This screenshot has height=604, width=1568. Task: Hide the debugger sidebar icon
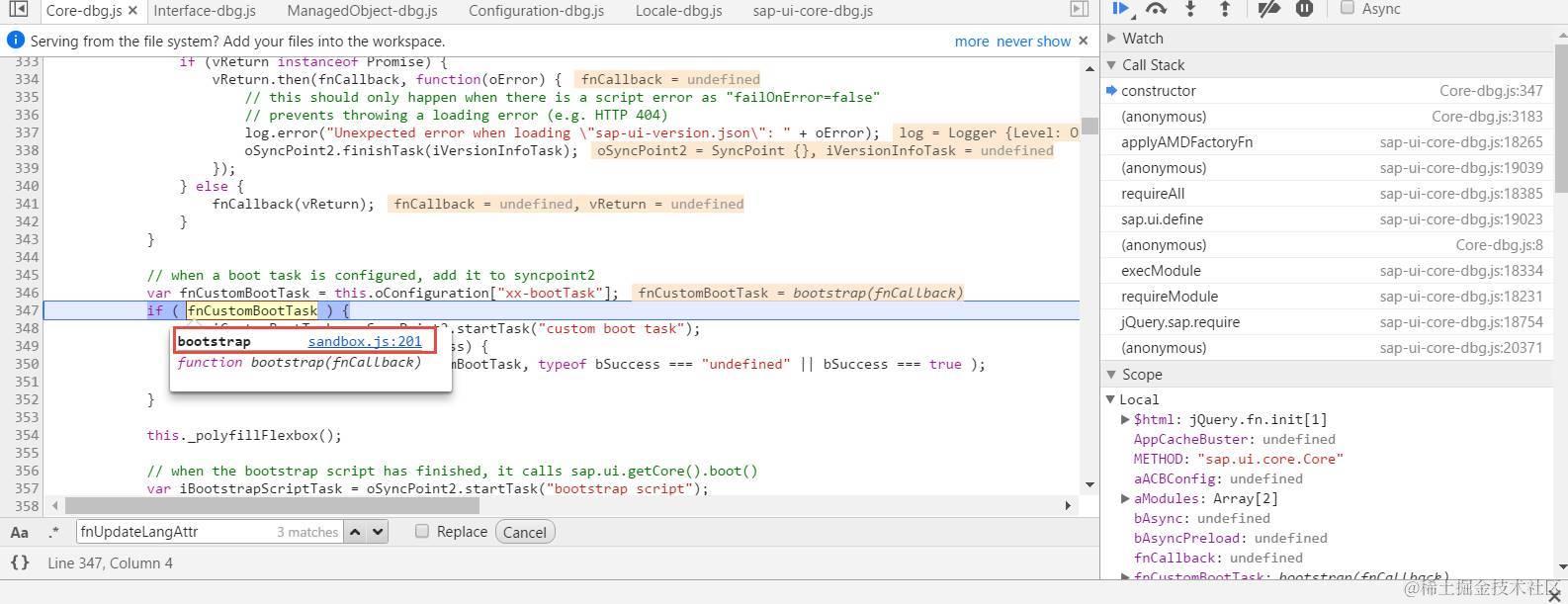[1080, 10]
